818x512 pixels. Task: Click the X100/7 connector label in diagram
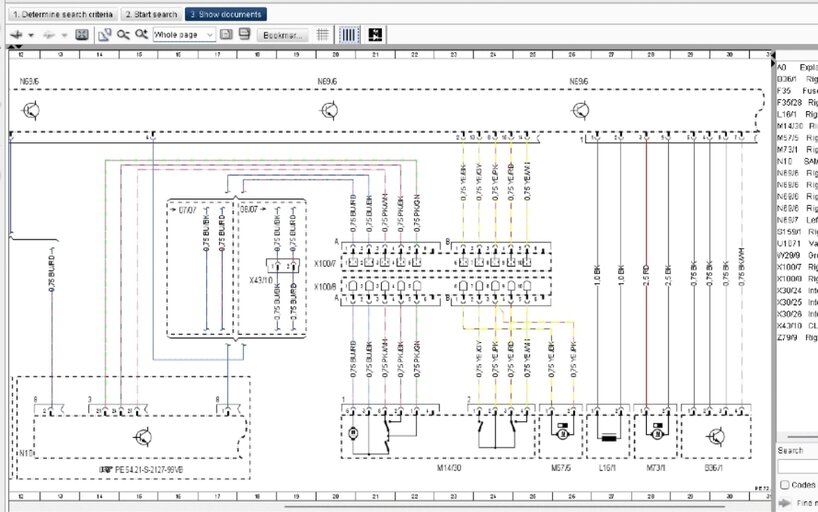point(325,264)
